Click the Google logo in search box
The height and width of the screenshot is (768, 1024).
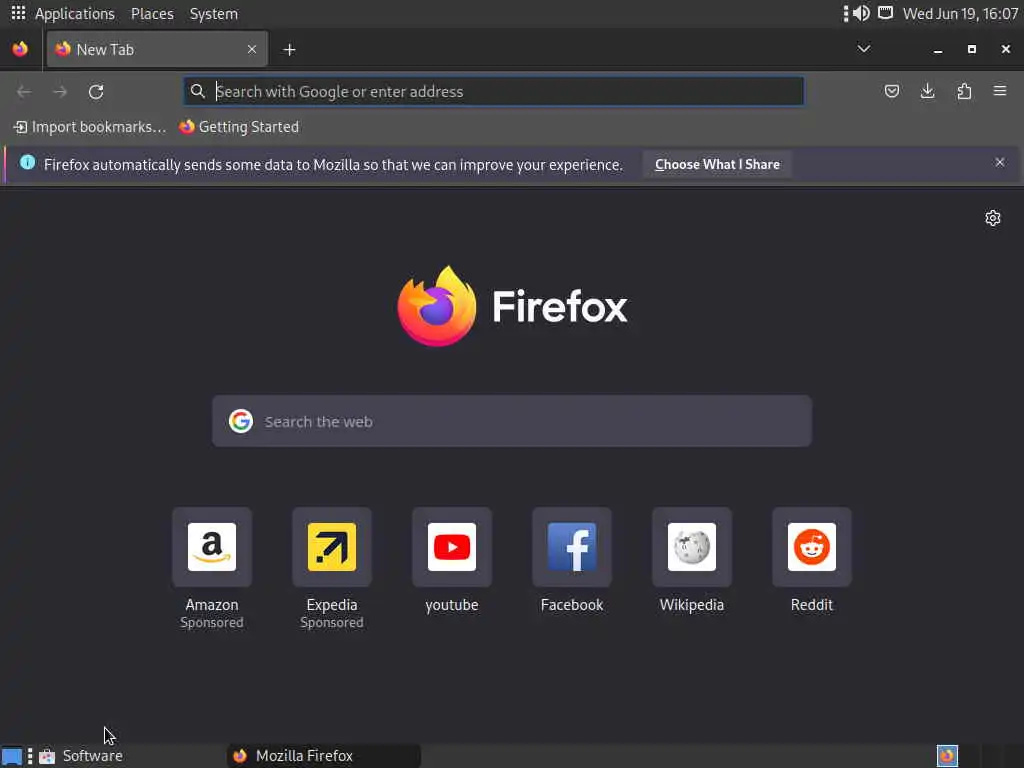241,421
